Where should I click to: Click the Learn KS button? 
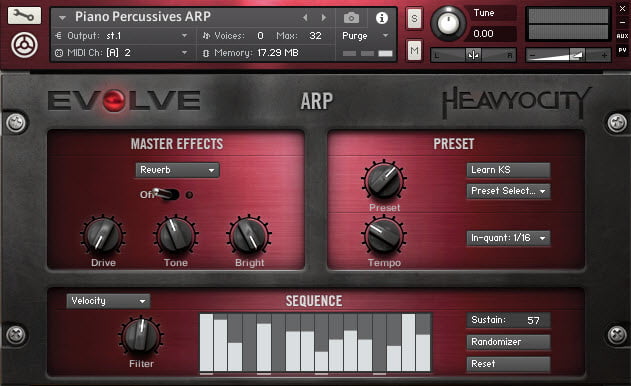(509, 170)
